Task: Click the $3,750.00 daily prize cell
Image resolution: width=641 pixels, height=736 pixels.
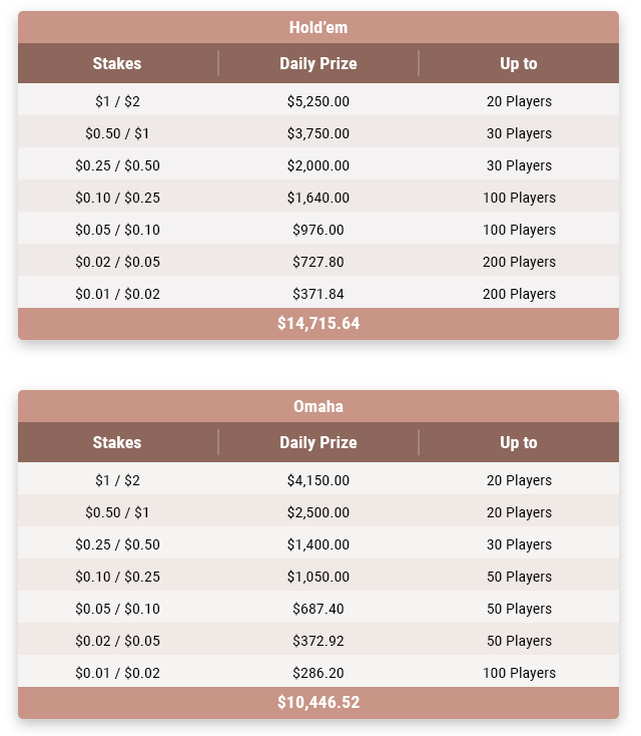Action: [318, 133]
